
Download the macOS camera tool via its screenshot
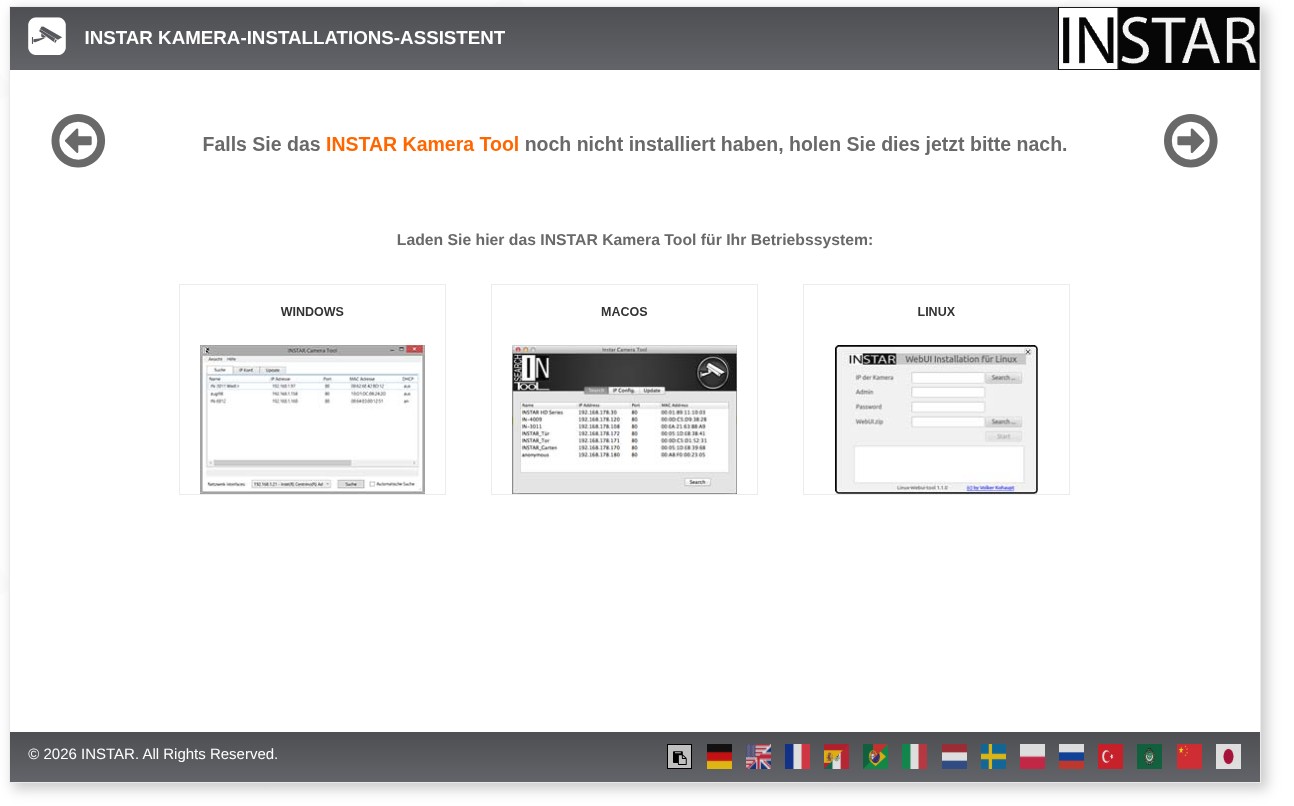(x=624, y=419)
